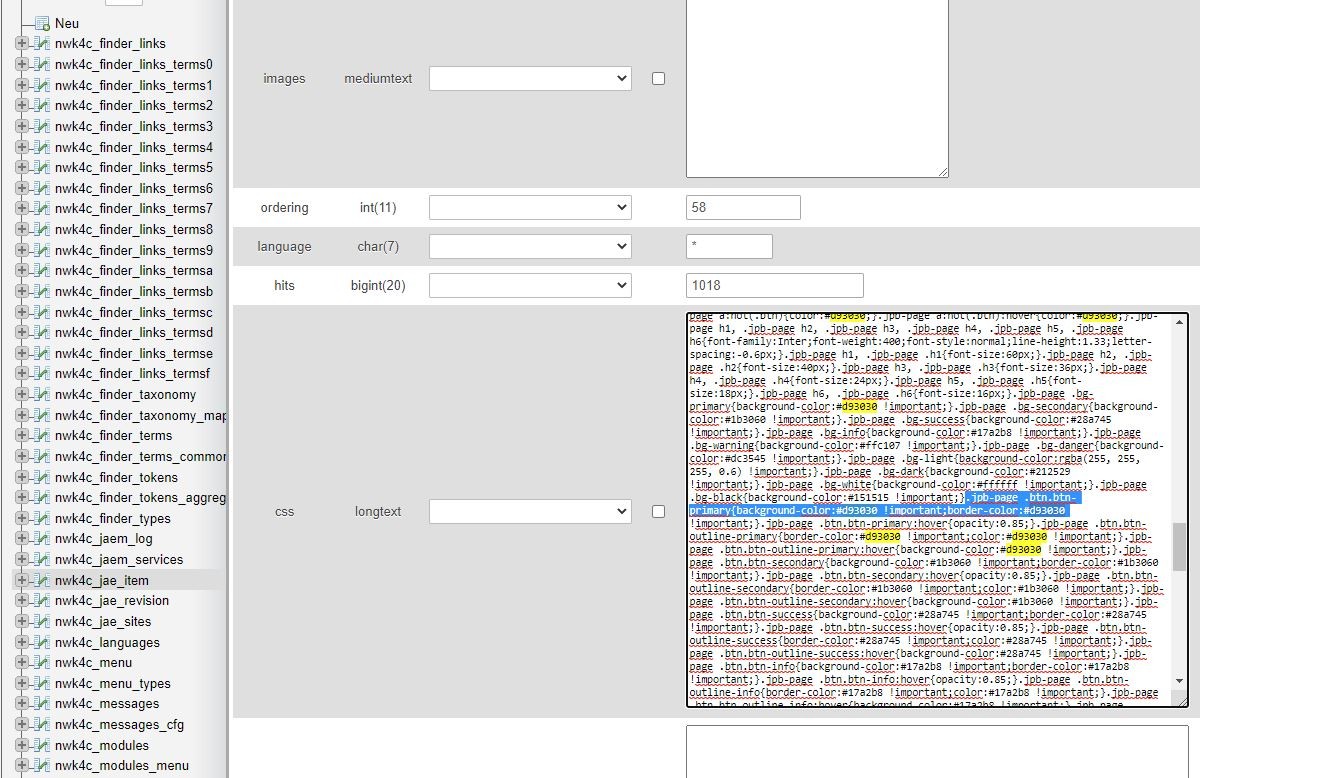This screenshot has width=1323, height=778.
Task: Open the nwk4c_jae_item table link
Action: (x=102, y=580)
